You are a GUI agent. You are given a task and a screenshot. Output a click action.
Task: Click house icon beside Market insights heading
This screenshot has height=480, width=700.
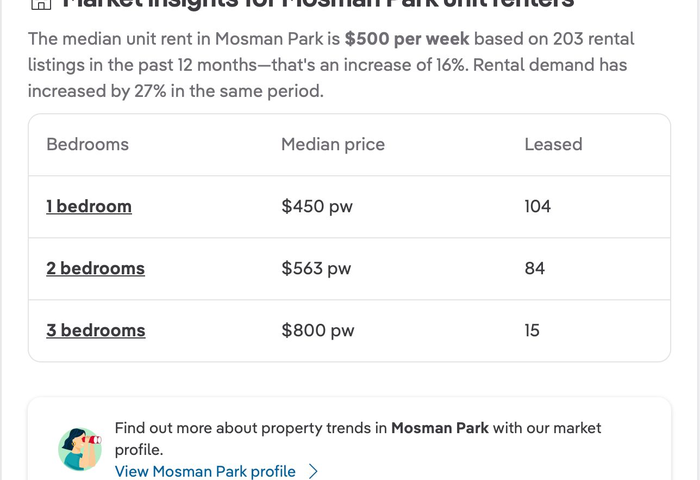coord(41,4)
